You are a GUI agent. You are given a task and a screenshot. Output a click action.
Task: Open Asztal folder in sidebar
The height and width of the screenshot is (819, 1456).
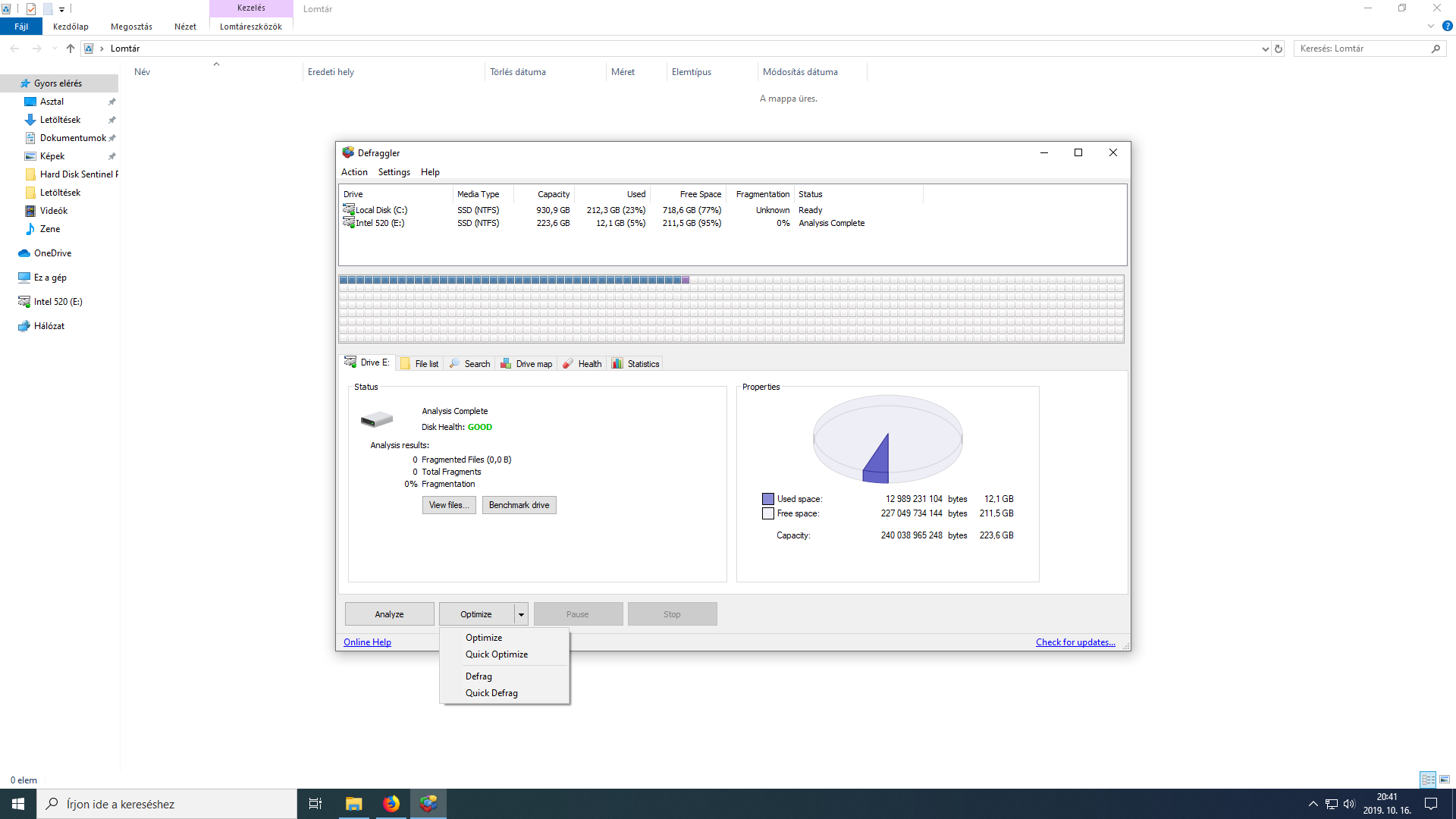pyautogui.click(x=52, y=102)
